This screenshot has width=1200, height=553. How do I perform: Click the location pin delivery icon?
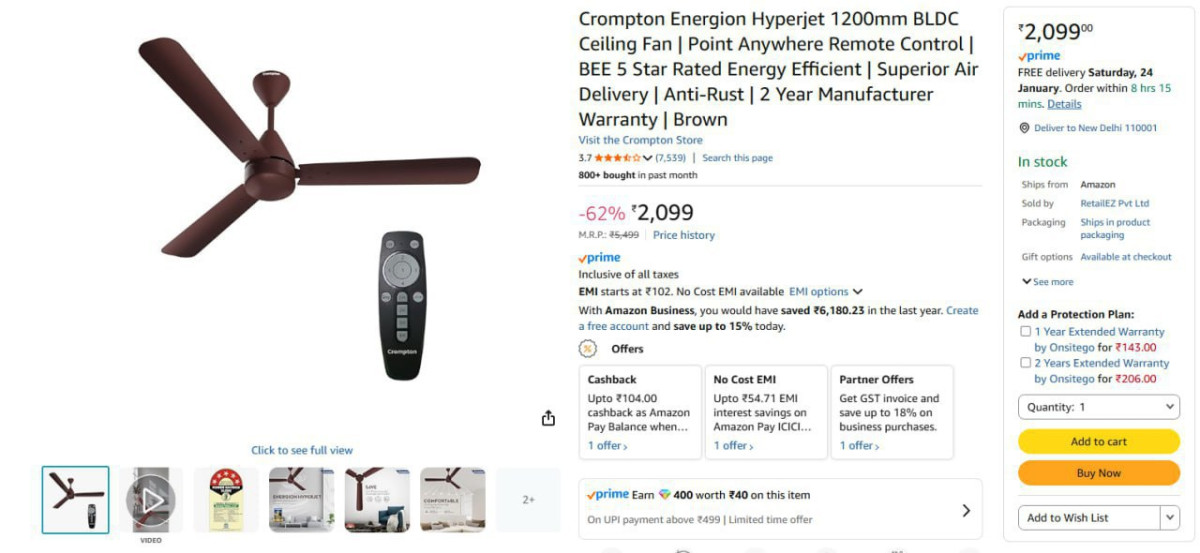1024,128
